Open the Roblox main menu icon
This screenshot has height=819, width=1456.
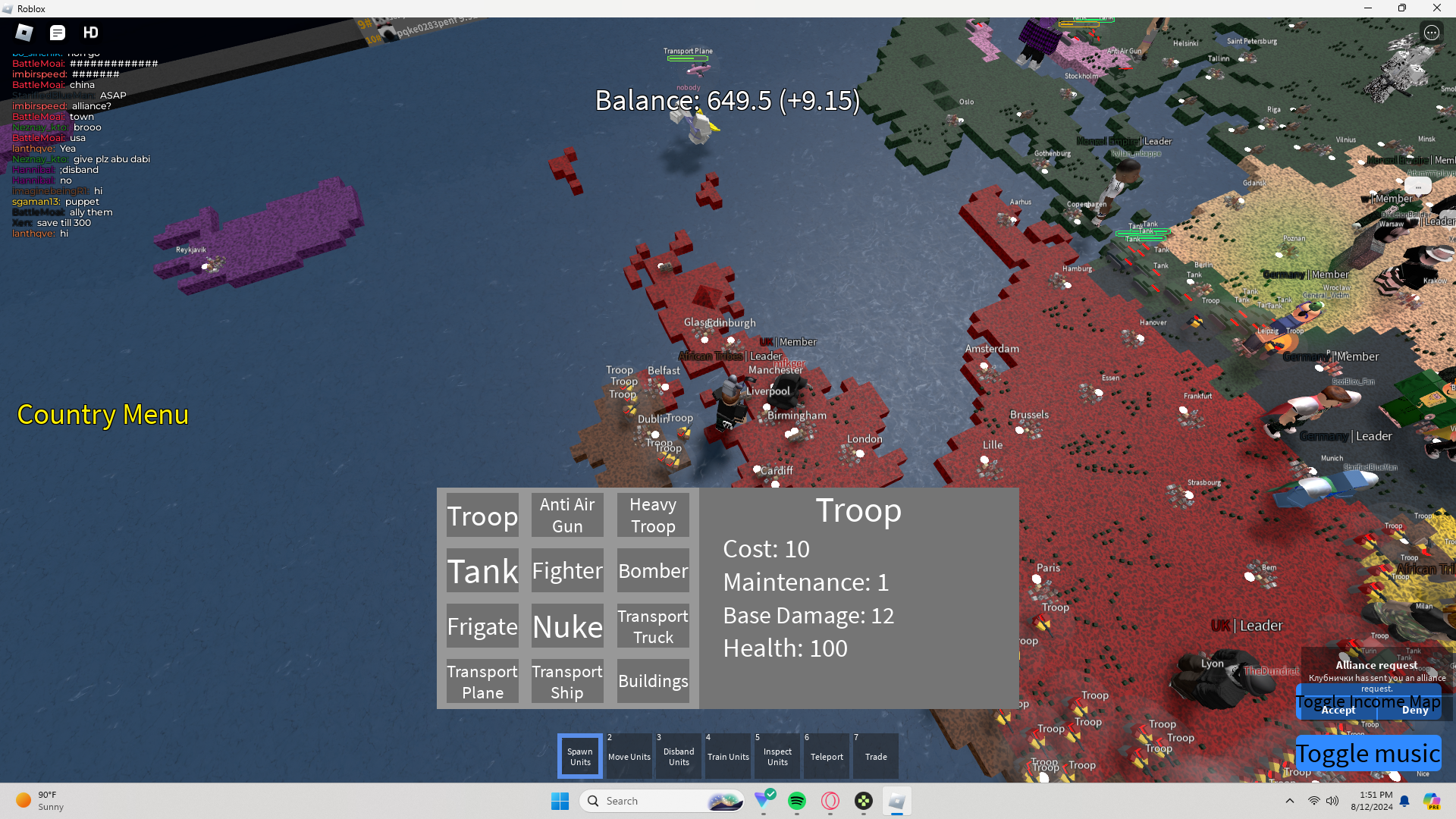(24, 33)
